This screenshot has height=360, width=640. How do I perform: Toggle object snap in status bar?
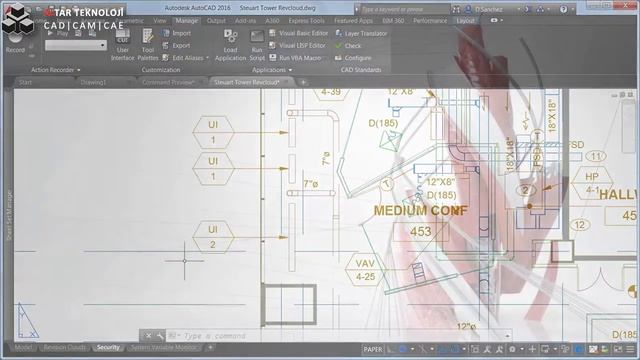[x=454, y=349]
